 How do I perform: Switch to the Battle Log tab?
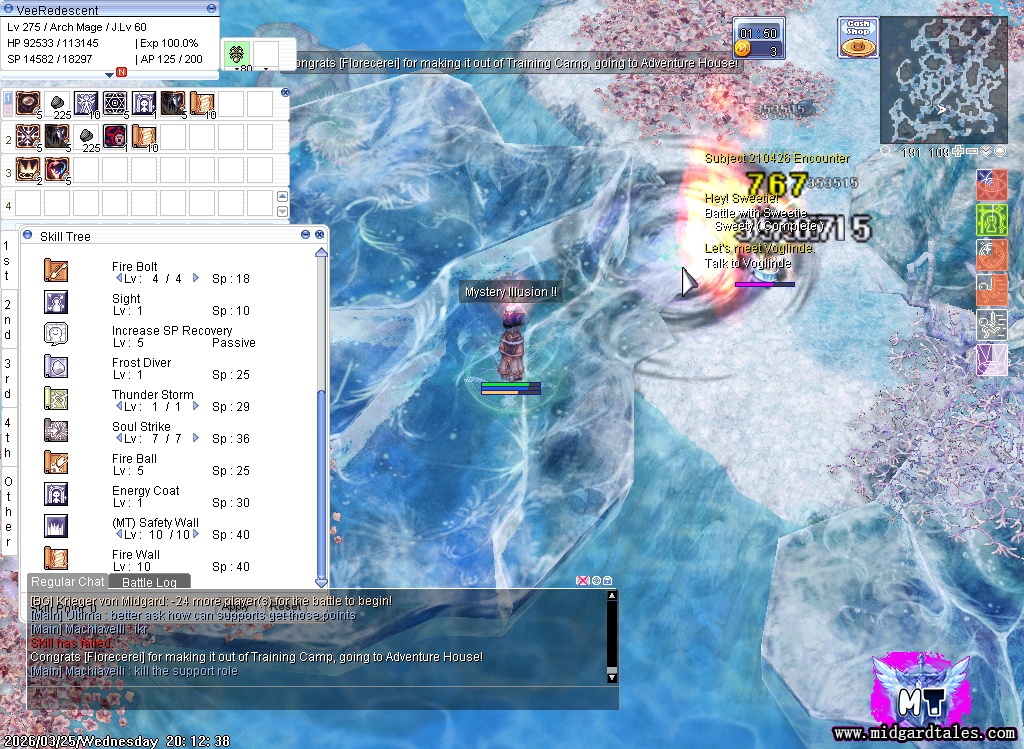(x=149, y=582)
